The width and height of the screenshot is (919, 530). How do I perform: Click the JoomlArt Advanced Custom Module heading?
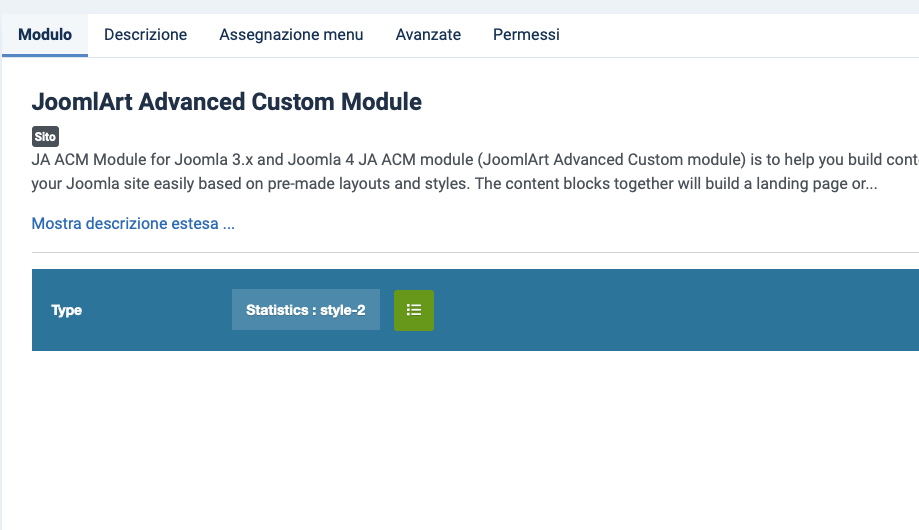pyautogui.click(x=227, y=102)
